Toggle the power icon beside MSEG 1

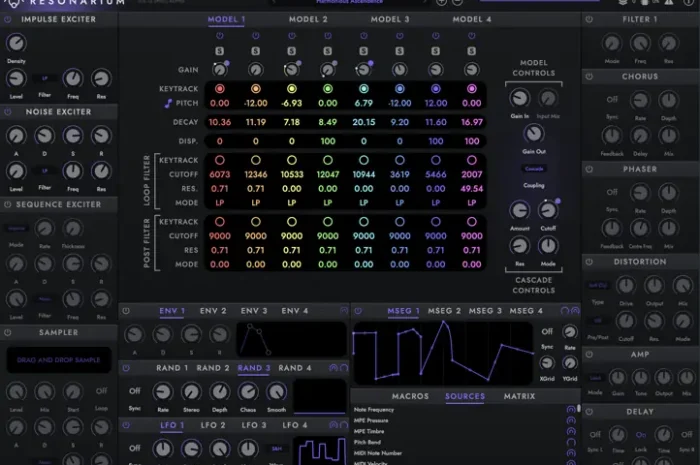358,311
